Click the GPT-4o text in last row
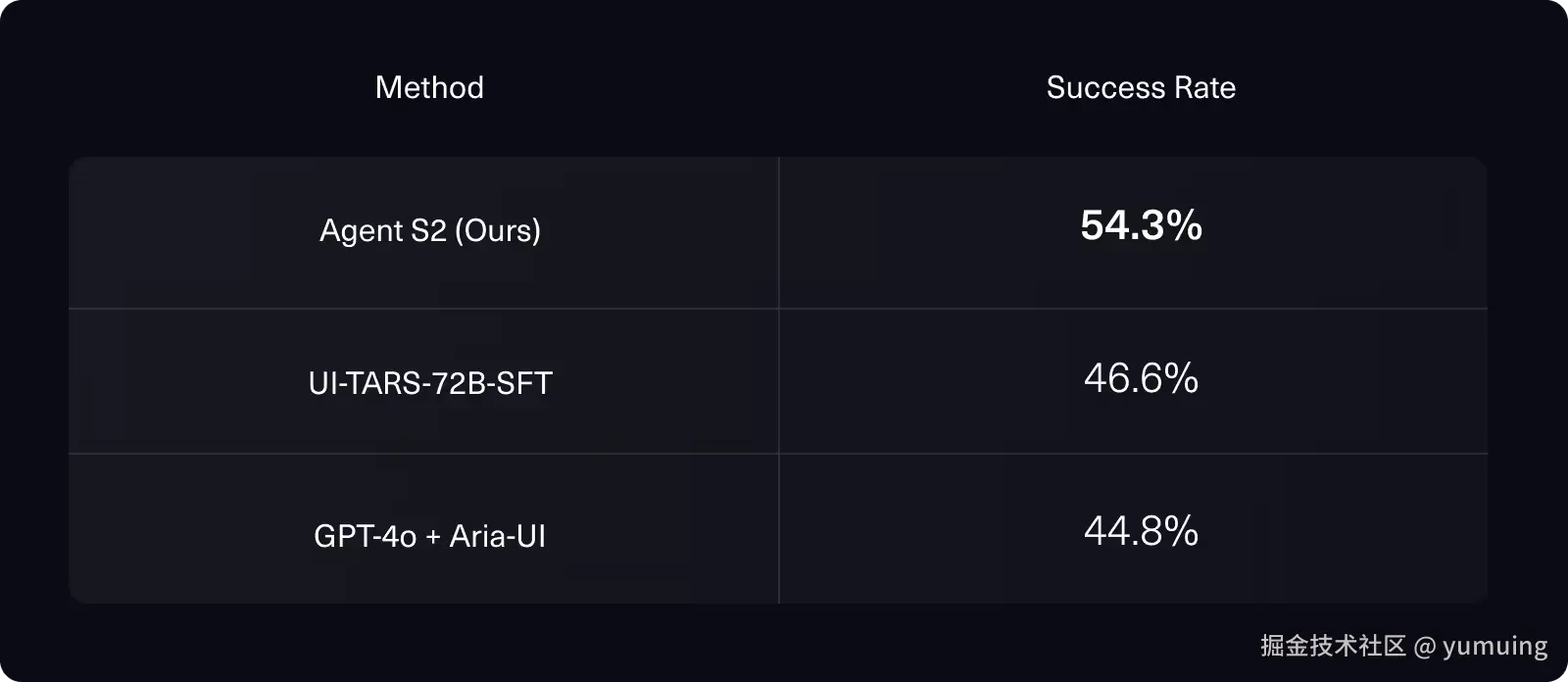Screen dimensions: 1568x682 point(365,536)
